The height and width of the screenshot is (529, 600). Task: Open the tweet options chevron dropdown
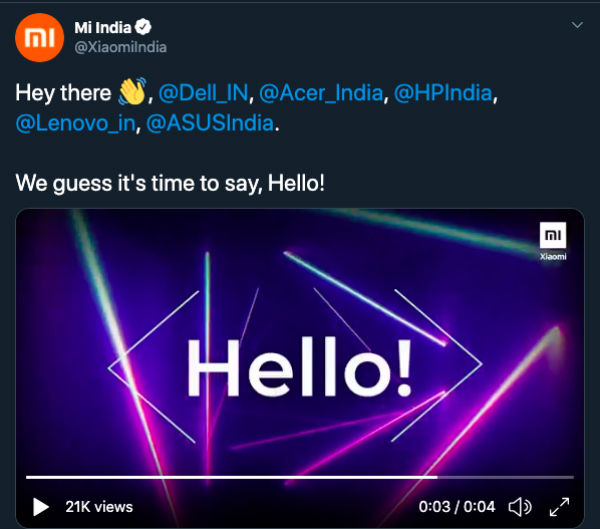(x=577, y=25)
